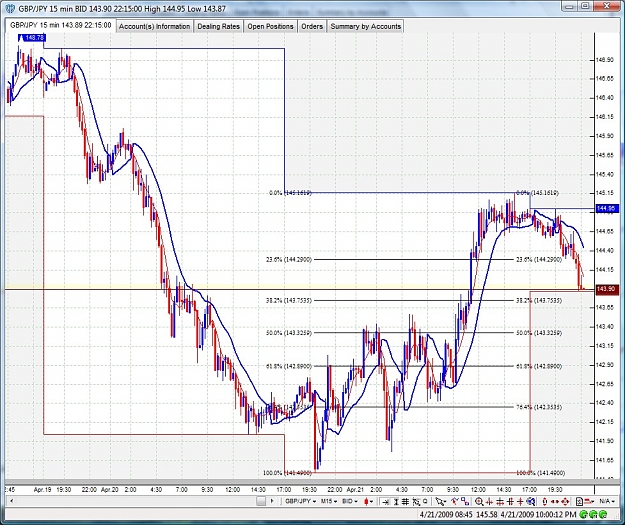Click the scroll-left arrow of chart scrollbar
Image resolution: width=625 pixels, height=525 pixels.
coord(11,501)
